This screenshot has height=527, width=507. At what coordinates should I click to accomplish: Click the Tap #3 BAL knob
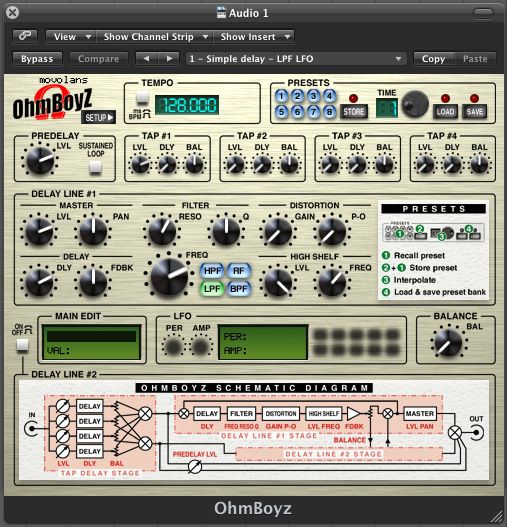(x=384, y=164)
